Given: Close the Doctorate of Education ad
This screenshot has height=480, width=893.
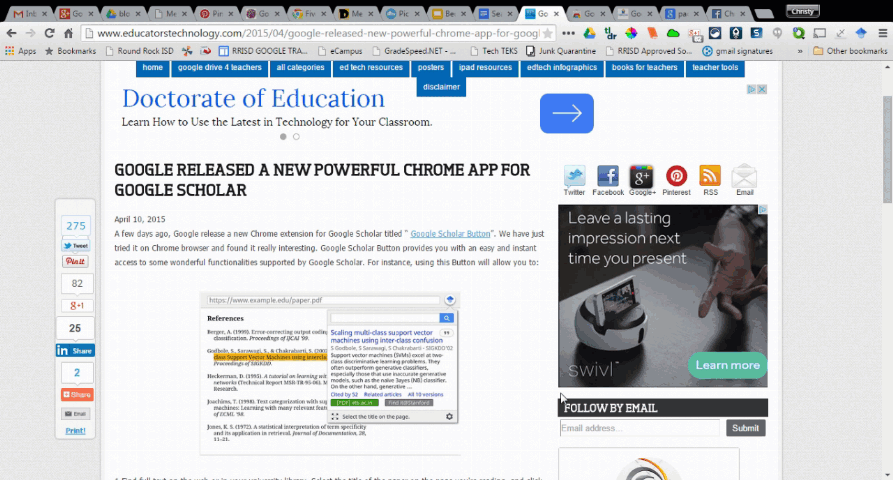Looking at the screenshot, I should 762,89.
